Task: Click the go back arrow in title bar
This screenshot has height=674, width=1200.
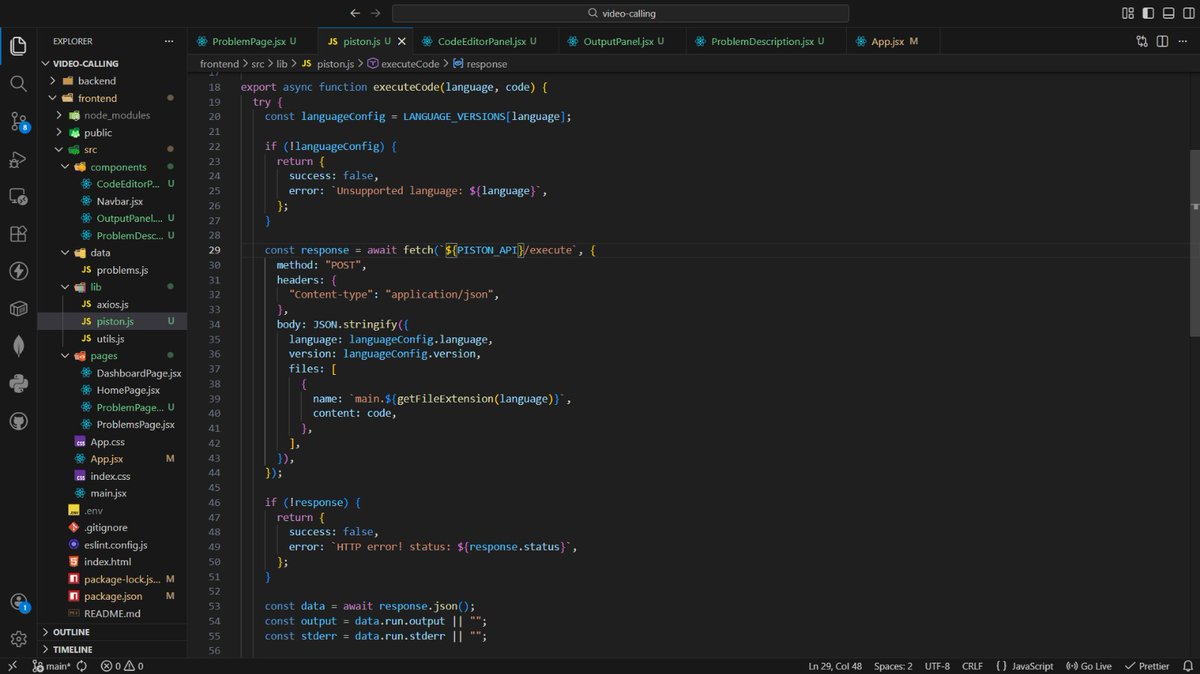Action: tap(355, 13)
